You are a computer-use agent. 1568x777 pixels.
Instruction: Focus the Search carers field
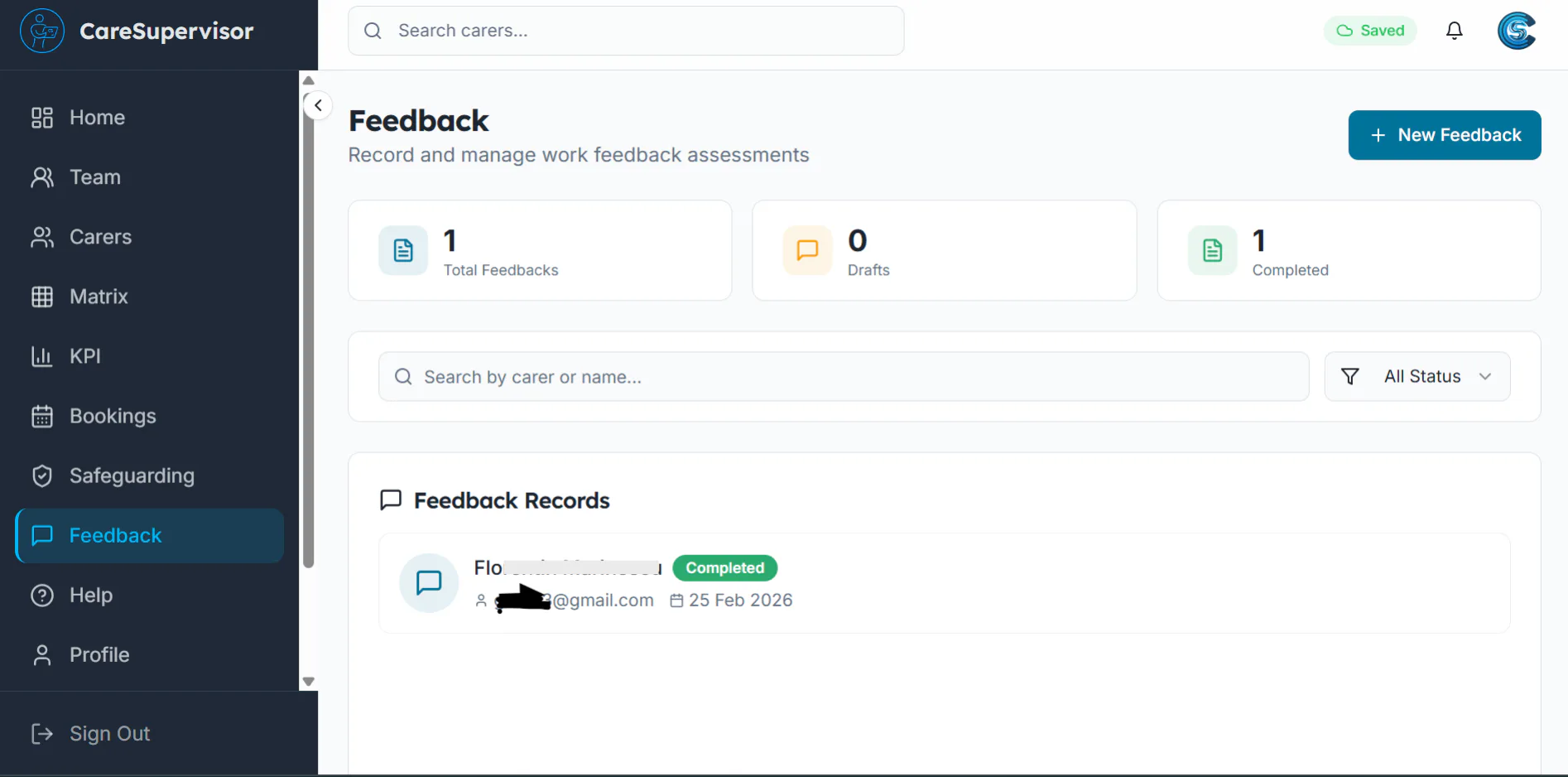point(626,31)
